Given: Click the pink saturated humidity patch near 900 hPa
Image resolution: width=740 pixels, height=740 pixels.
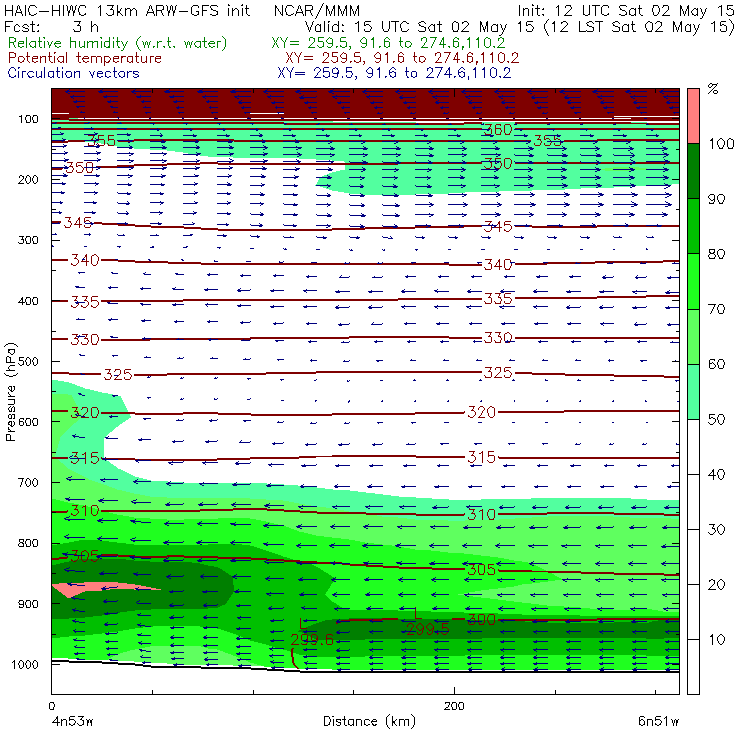Looking at the screenshot, I should pos(94,589).
